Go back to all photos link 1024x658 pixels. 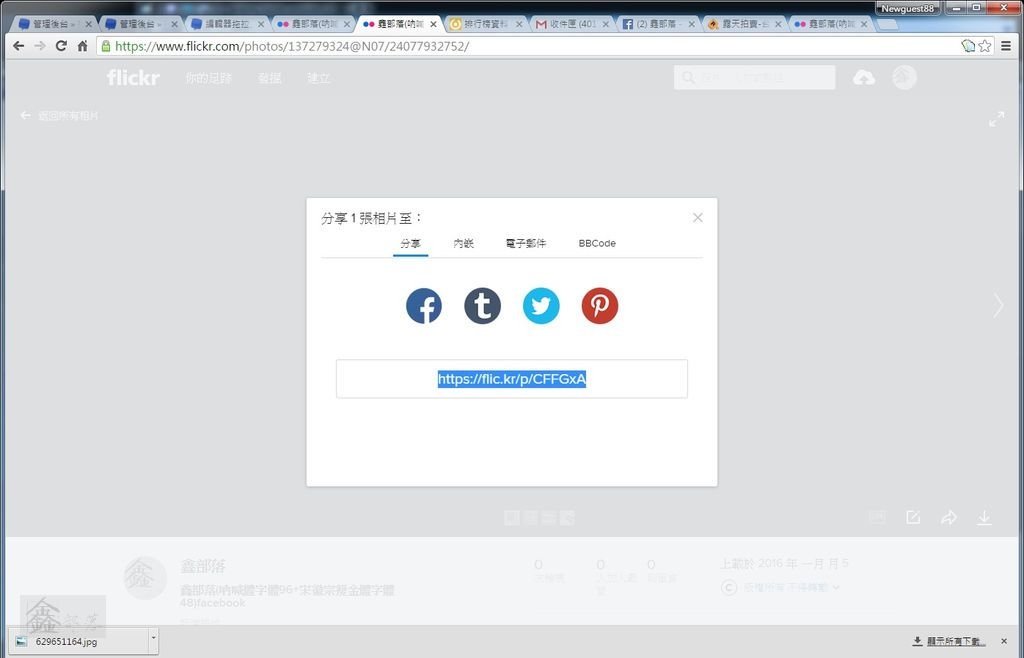point(59,116)
